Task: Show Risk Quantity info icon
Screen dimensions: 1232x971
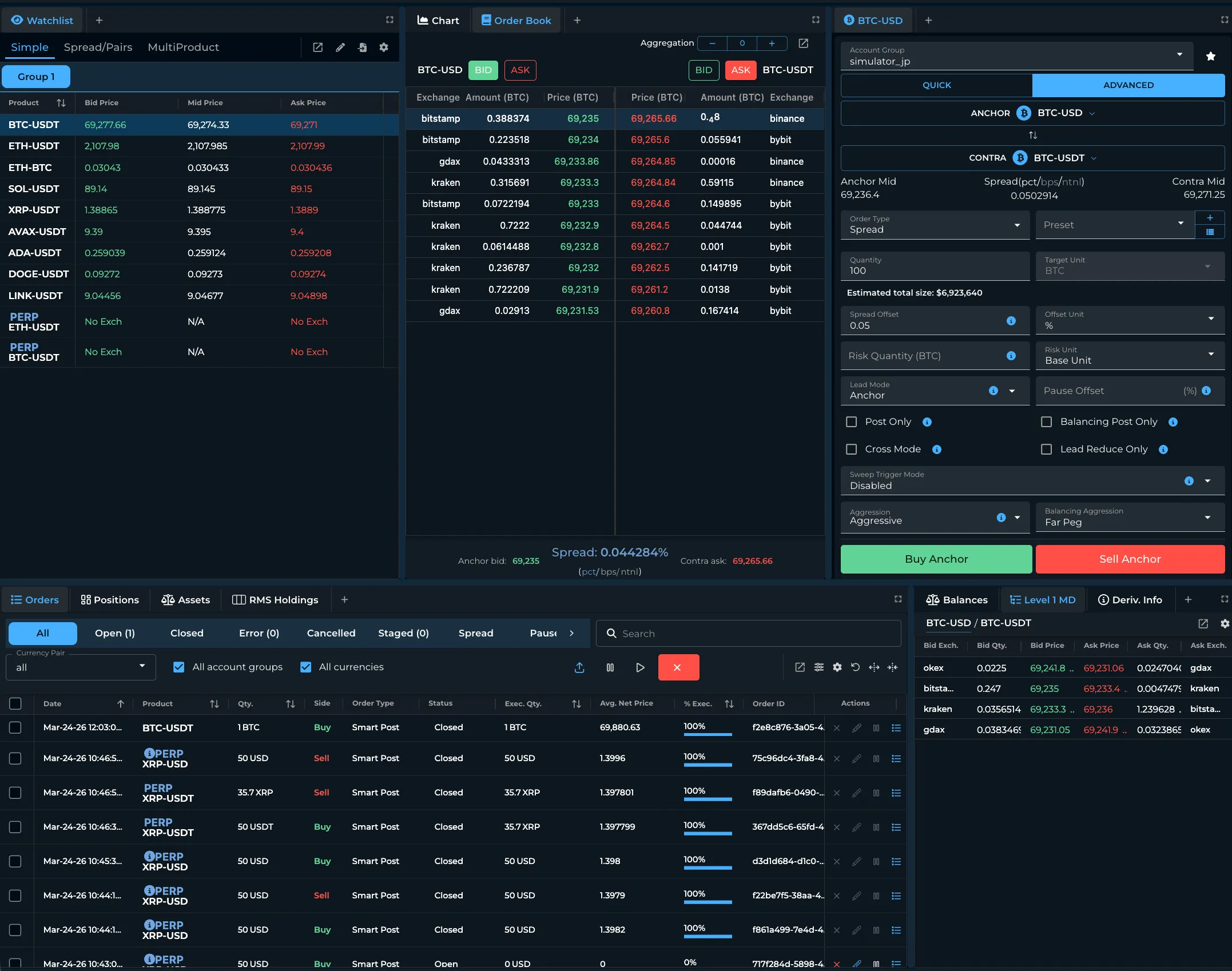Action: click(x=1011, y=356)
